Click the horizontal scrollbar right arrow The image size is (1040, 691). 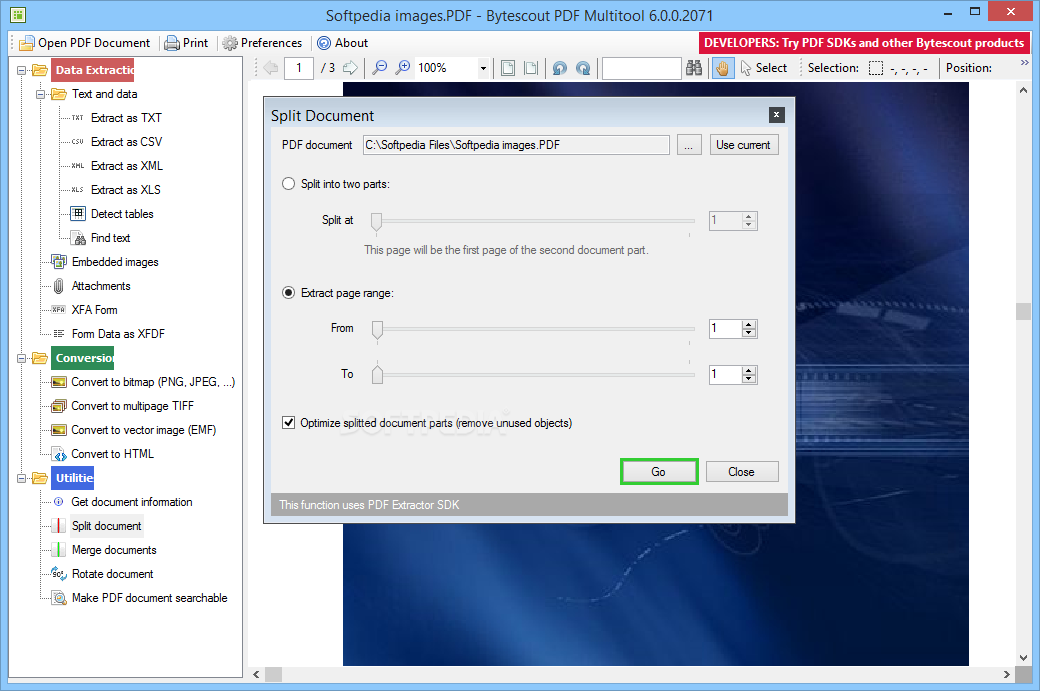click(1006, 674)
